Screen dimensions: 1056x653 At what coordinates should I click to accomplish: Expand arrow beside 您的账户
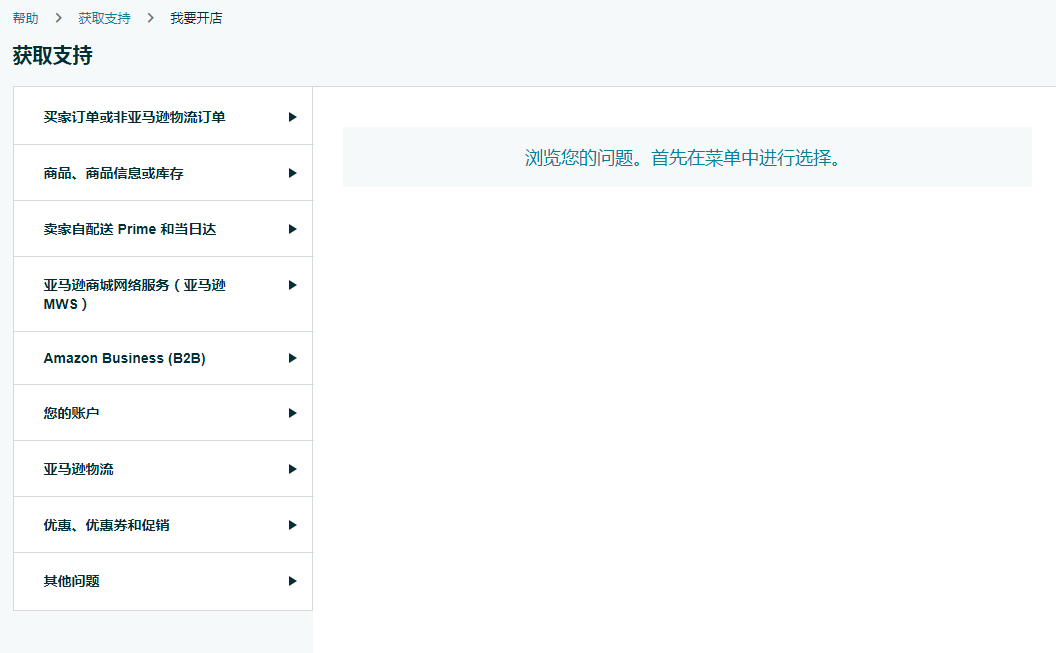click(x=292, y=413)
